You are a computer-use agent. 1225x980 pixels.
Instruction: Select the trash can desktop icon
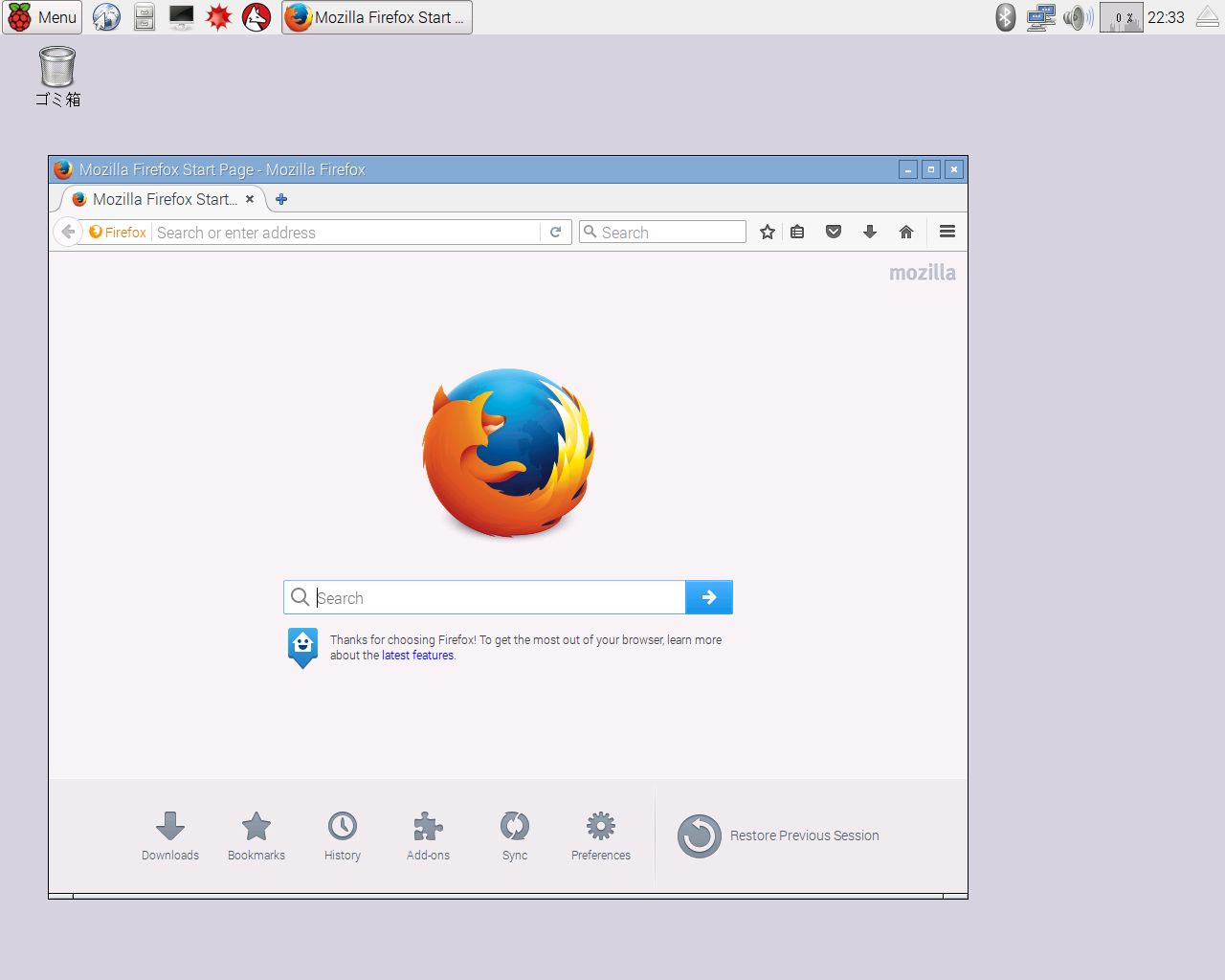click(57, 77)
